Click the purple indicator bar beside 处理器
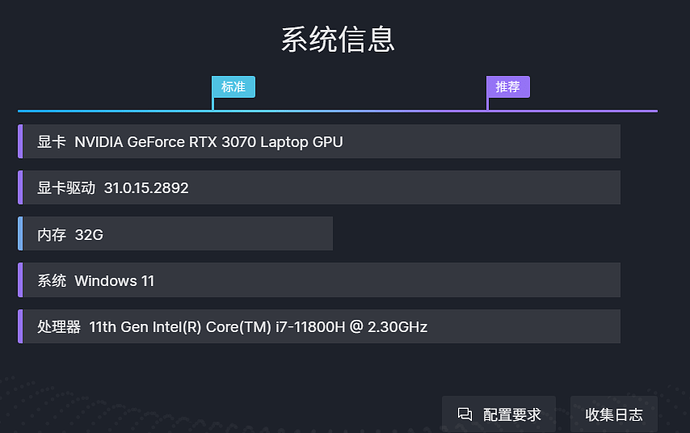 [20, 326]
